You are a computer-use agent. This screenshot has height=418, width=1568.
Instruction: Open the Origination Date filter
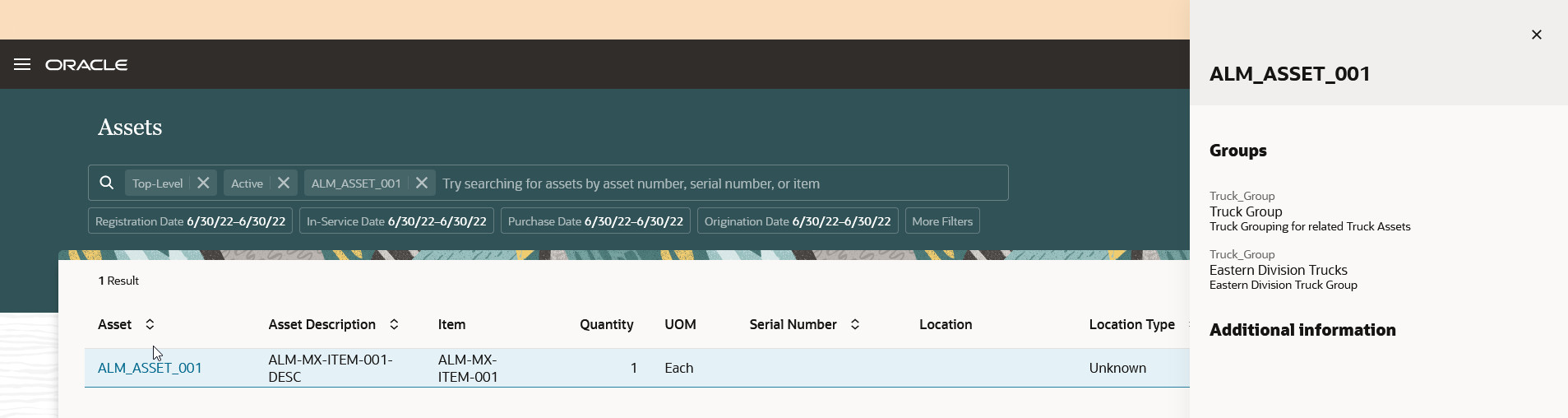point(798,221)
